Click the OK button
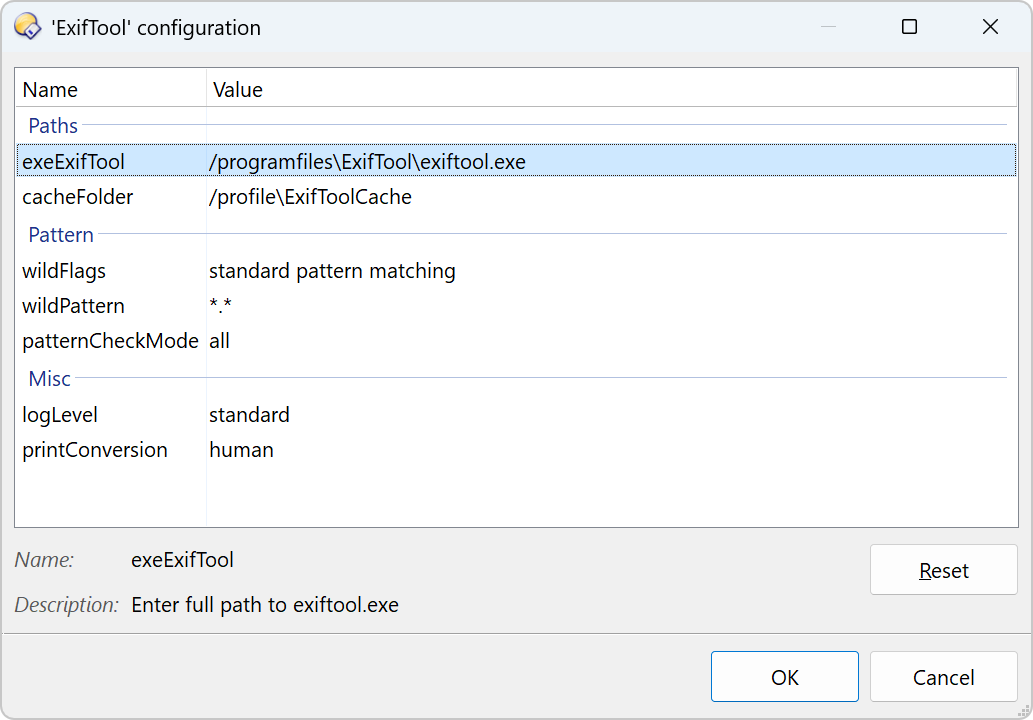This screenshot has width=1033, height=720. click(x=785, y=677)
